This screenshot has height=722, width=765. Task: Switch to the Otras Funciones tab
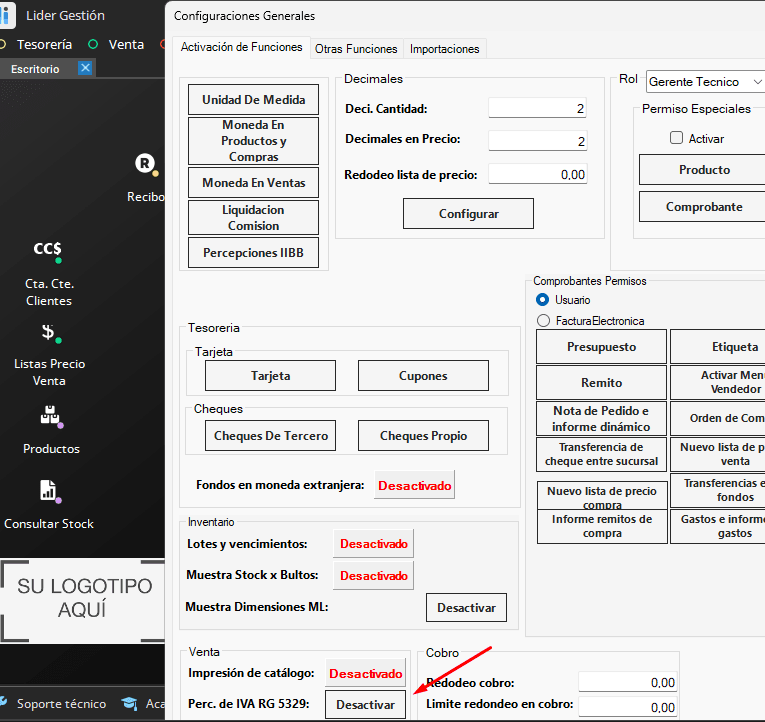356,48
